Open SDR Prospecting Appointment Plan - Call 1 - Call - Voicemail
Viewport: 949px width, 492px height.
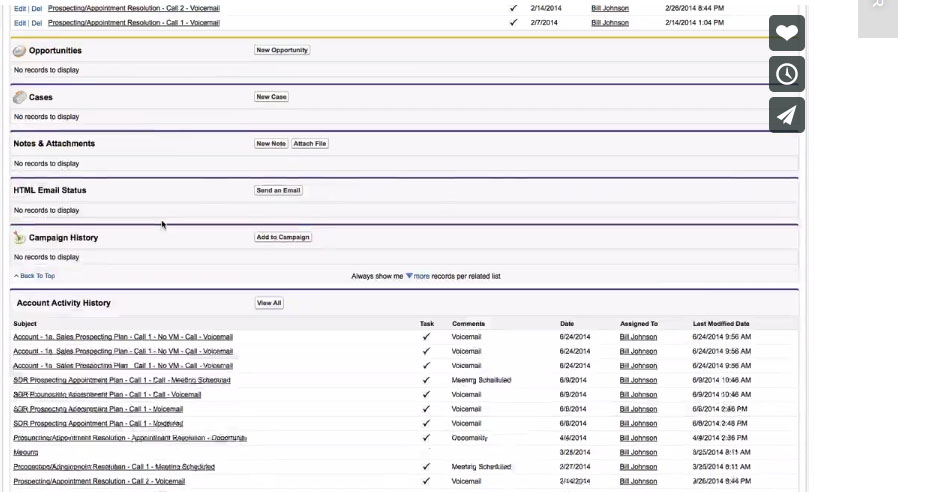[107, 395]
